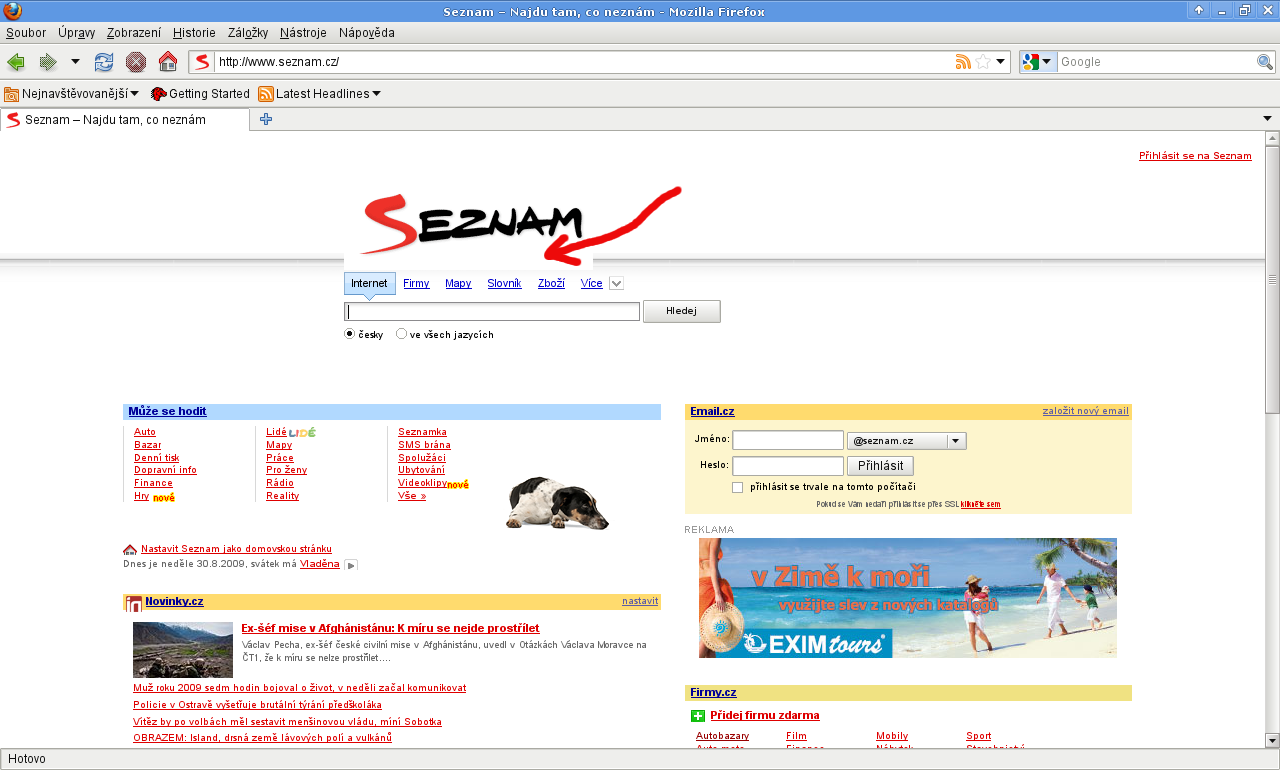Click the sleeping dog image
1280x770 pixels.
click(558, 503)
